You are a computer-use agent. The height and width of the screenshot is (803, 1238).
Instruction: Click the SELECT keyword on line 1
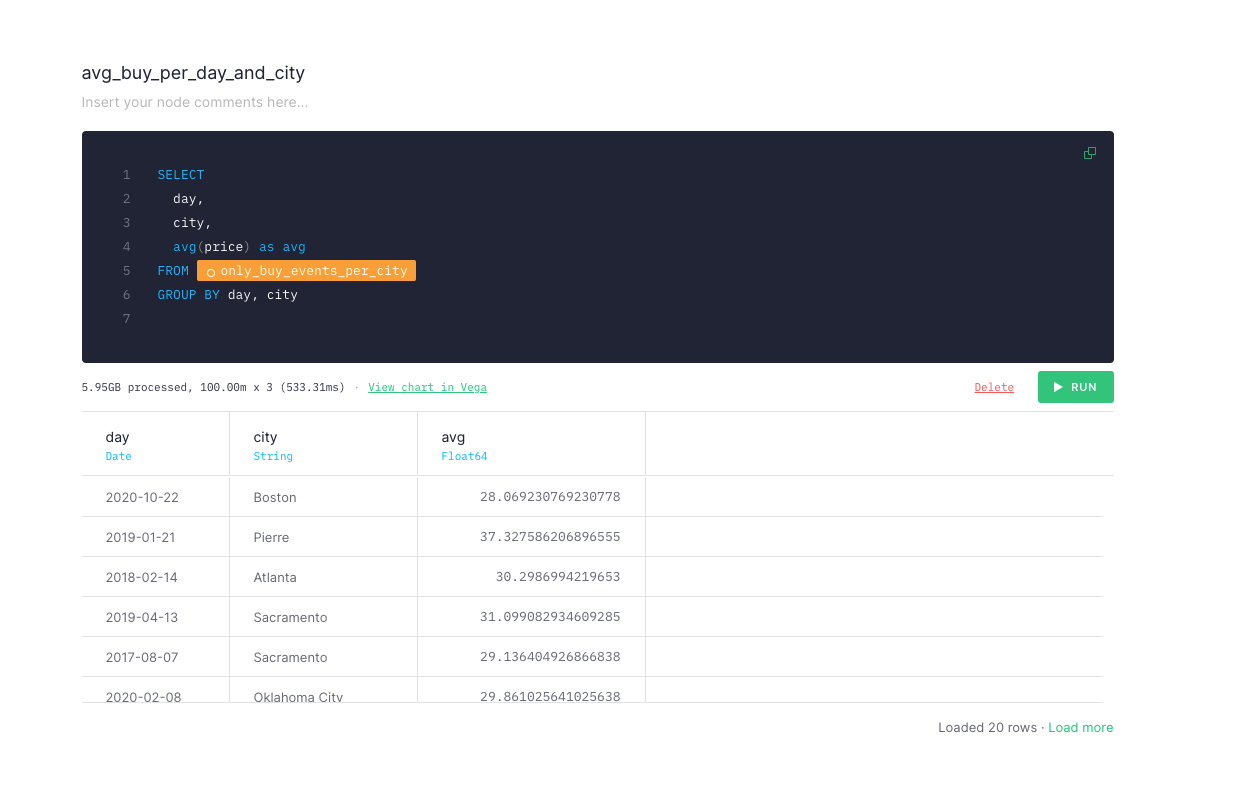pyautogui.click(x=180, y=175)
